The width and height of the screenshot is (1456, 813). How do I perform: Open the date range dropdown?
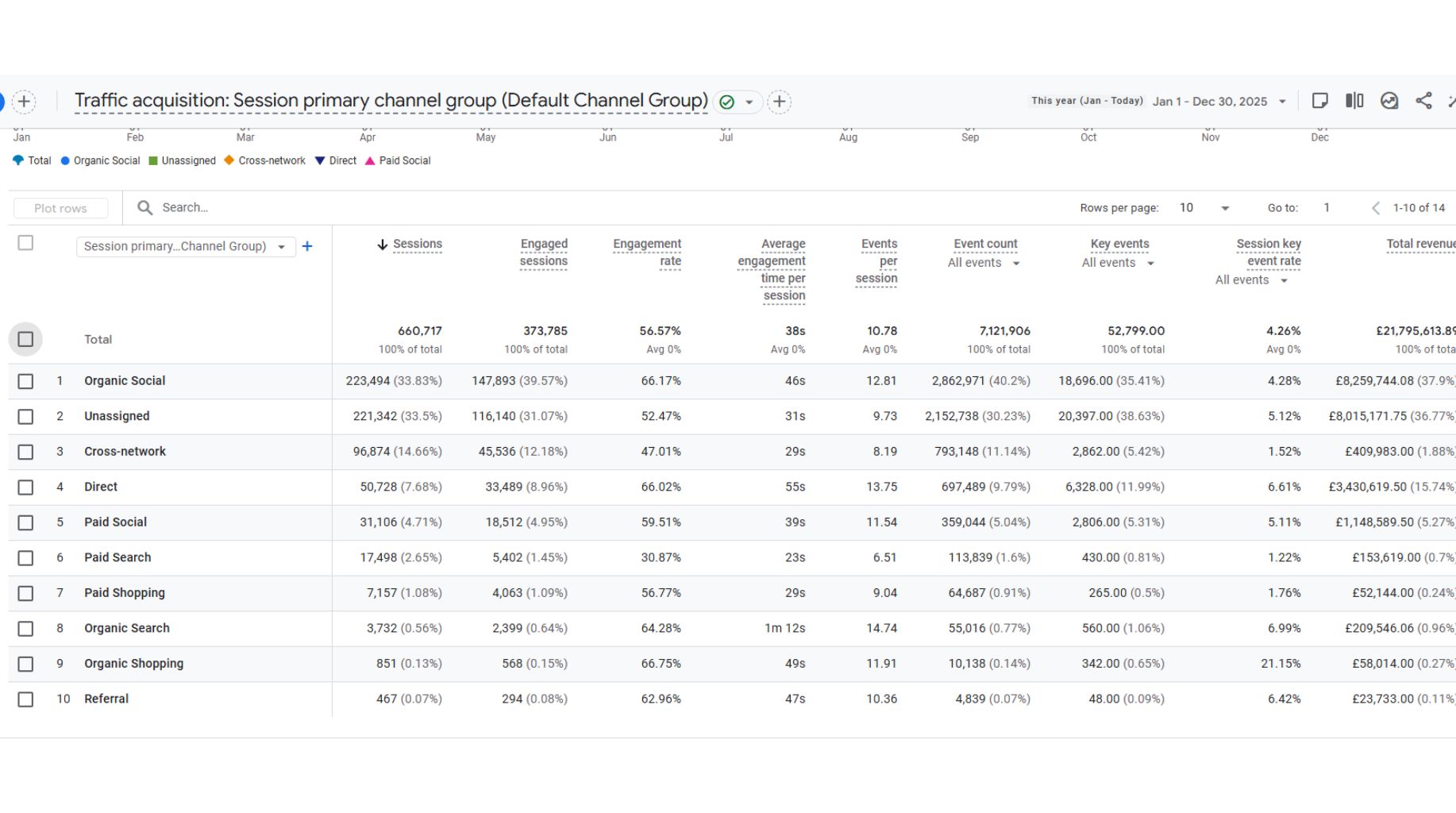pyautogui.click(x=1281, y=102)
